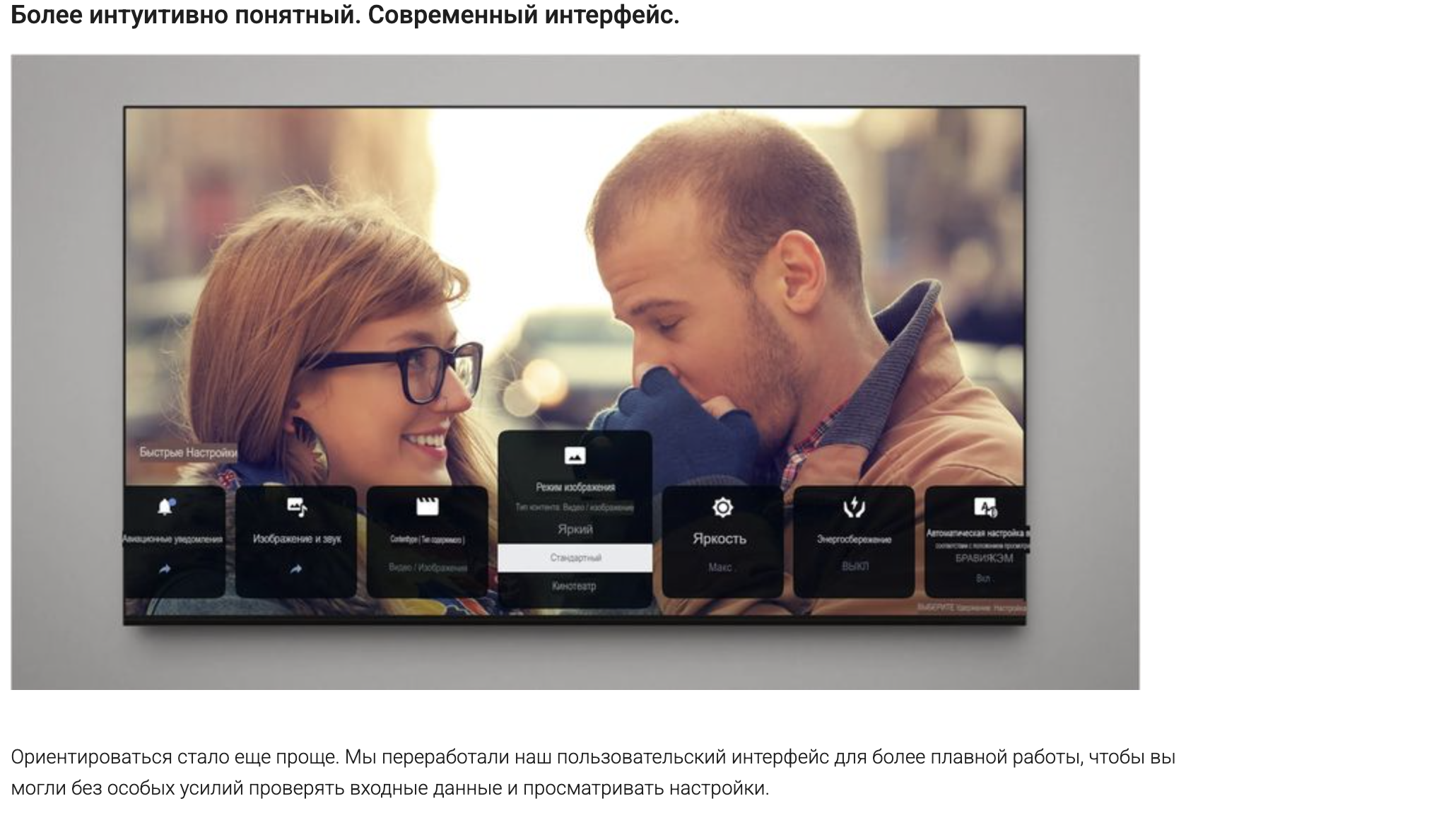Screen dimensions: 1456x813
Task: Click the clapperboard content type icon
Action: pos(428,506)
